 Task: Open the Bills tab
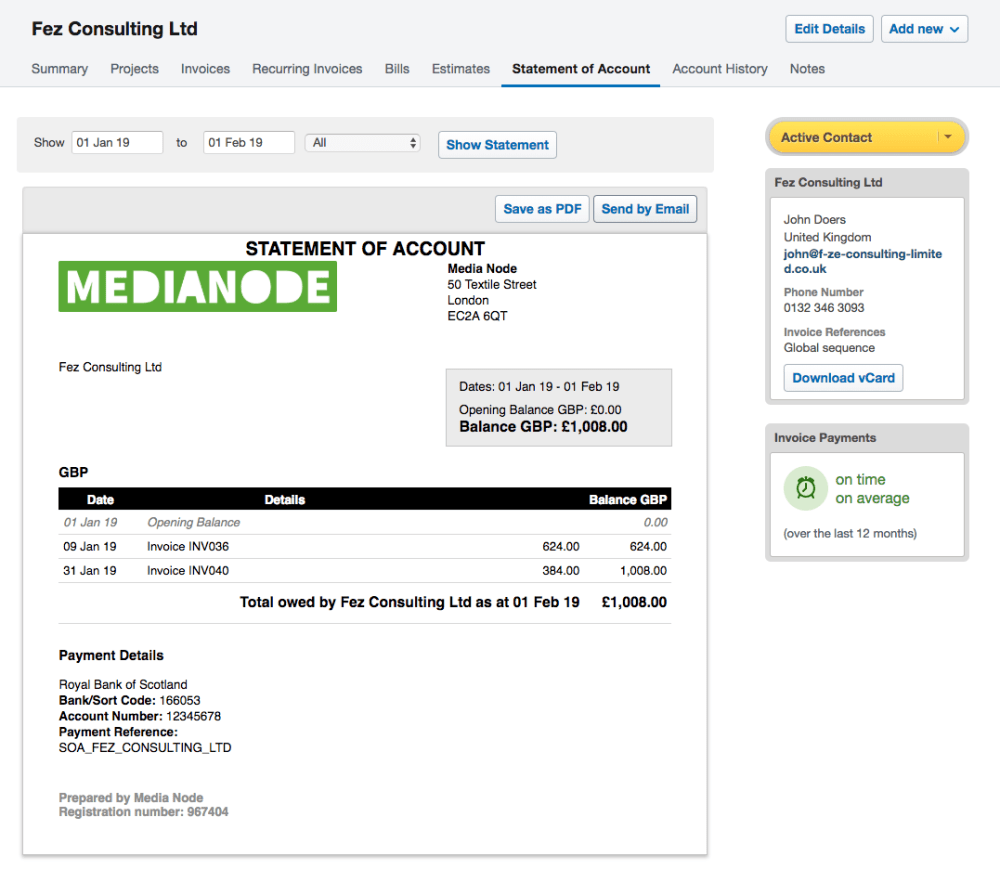(397, 69)
